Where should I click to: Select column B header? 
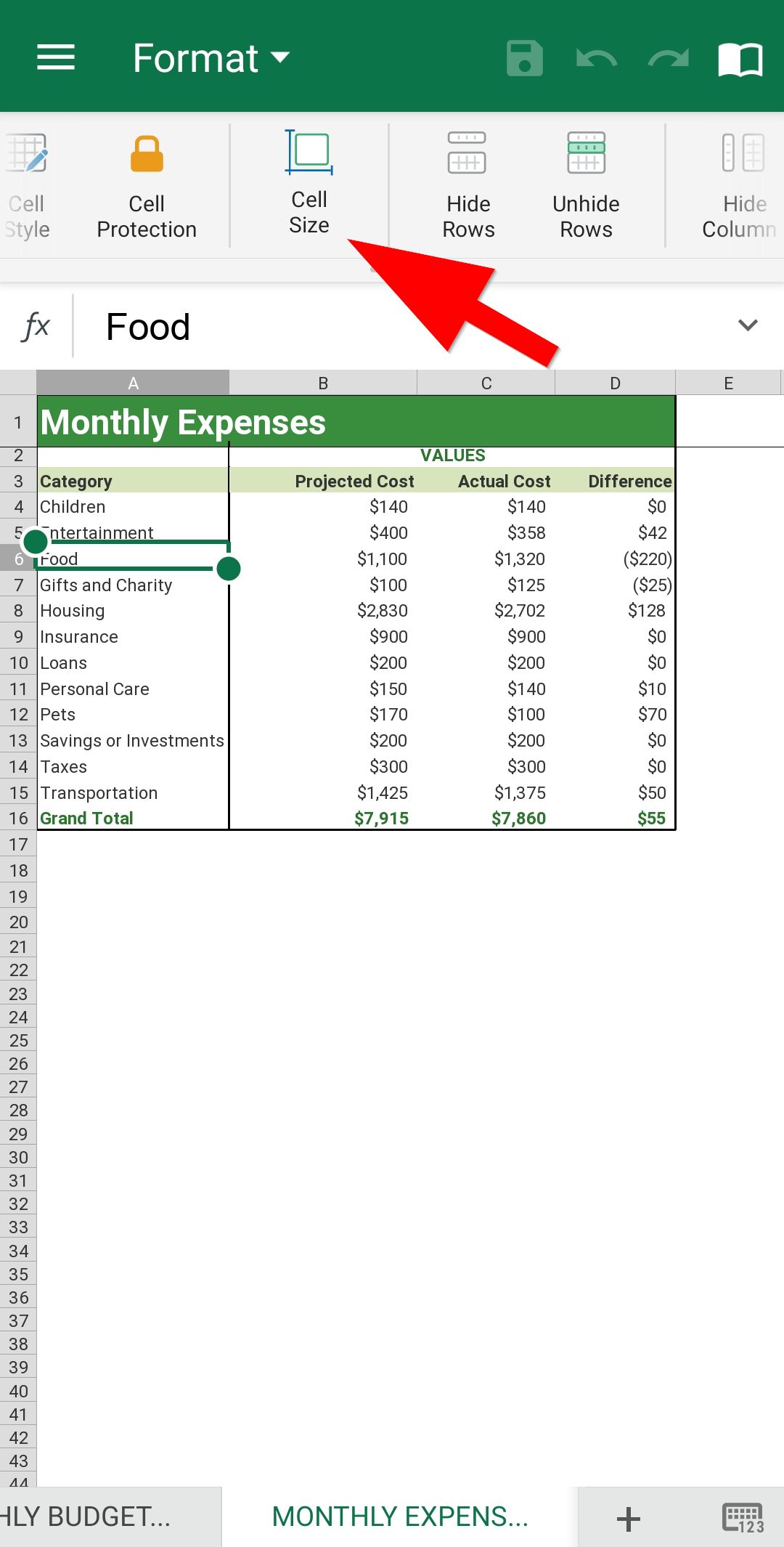click(x=323, y=383)
